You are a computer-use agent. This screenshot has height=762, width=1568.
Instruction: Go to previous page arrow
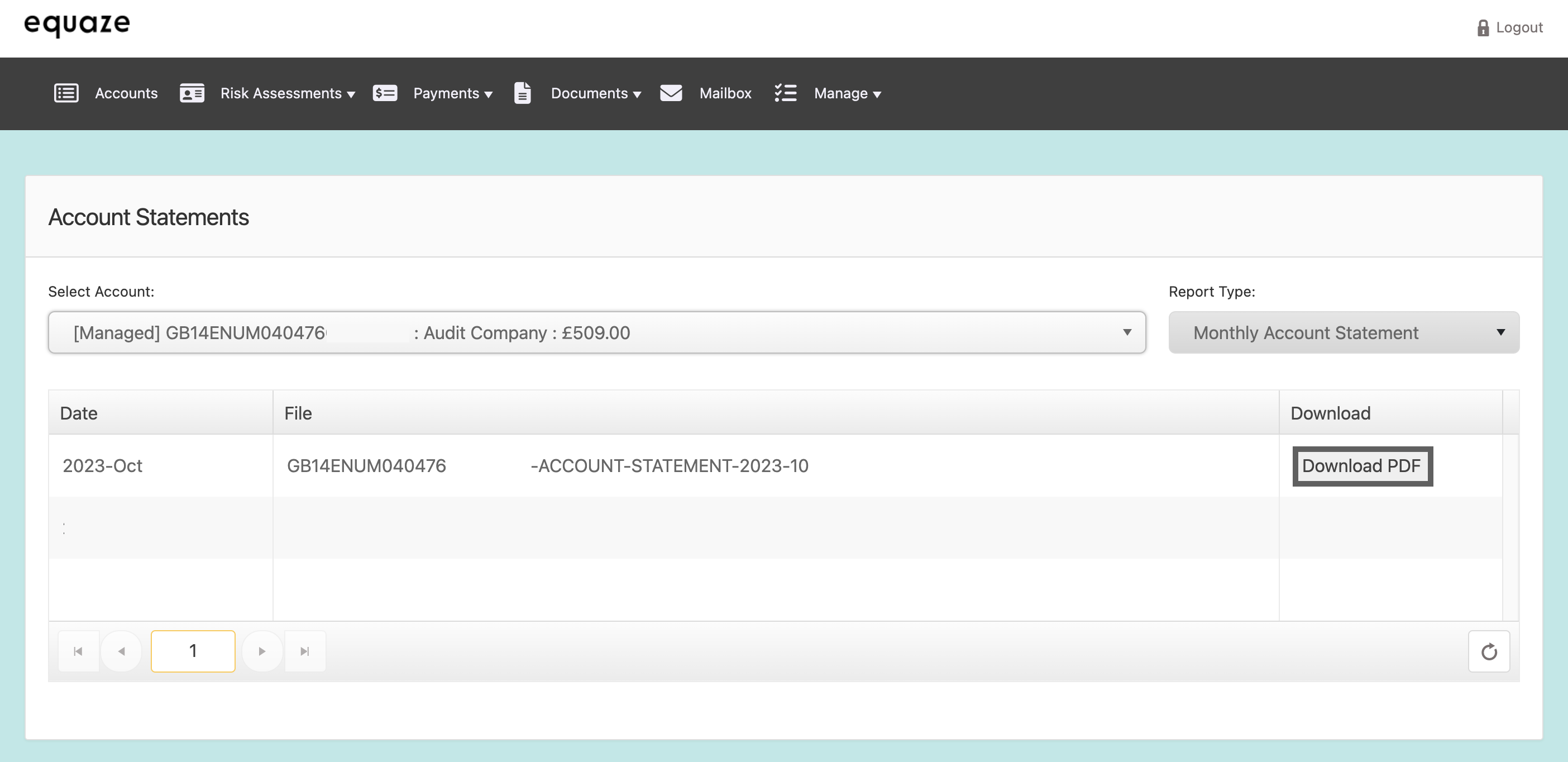pos(122,651)
